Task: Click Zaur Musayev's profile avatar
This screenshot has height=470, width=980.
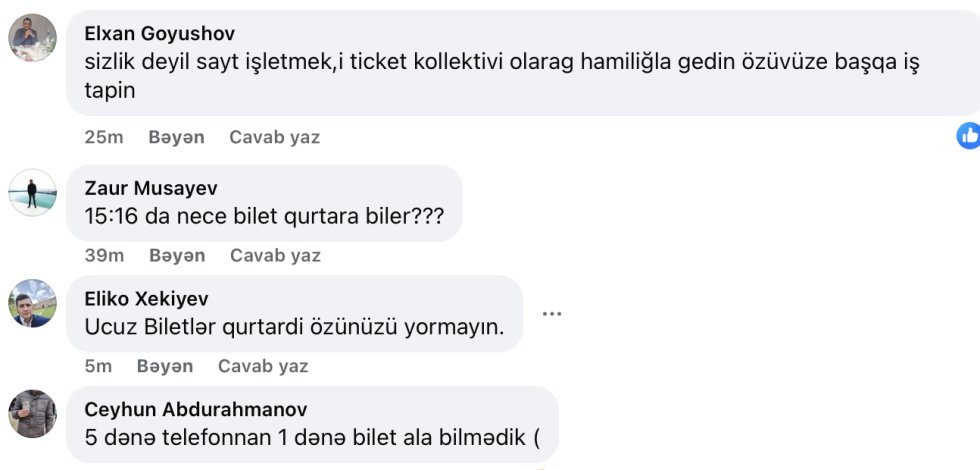Action: [32, 192]
